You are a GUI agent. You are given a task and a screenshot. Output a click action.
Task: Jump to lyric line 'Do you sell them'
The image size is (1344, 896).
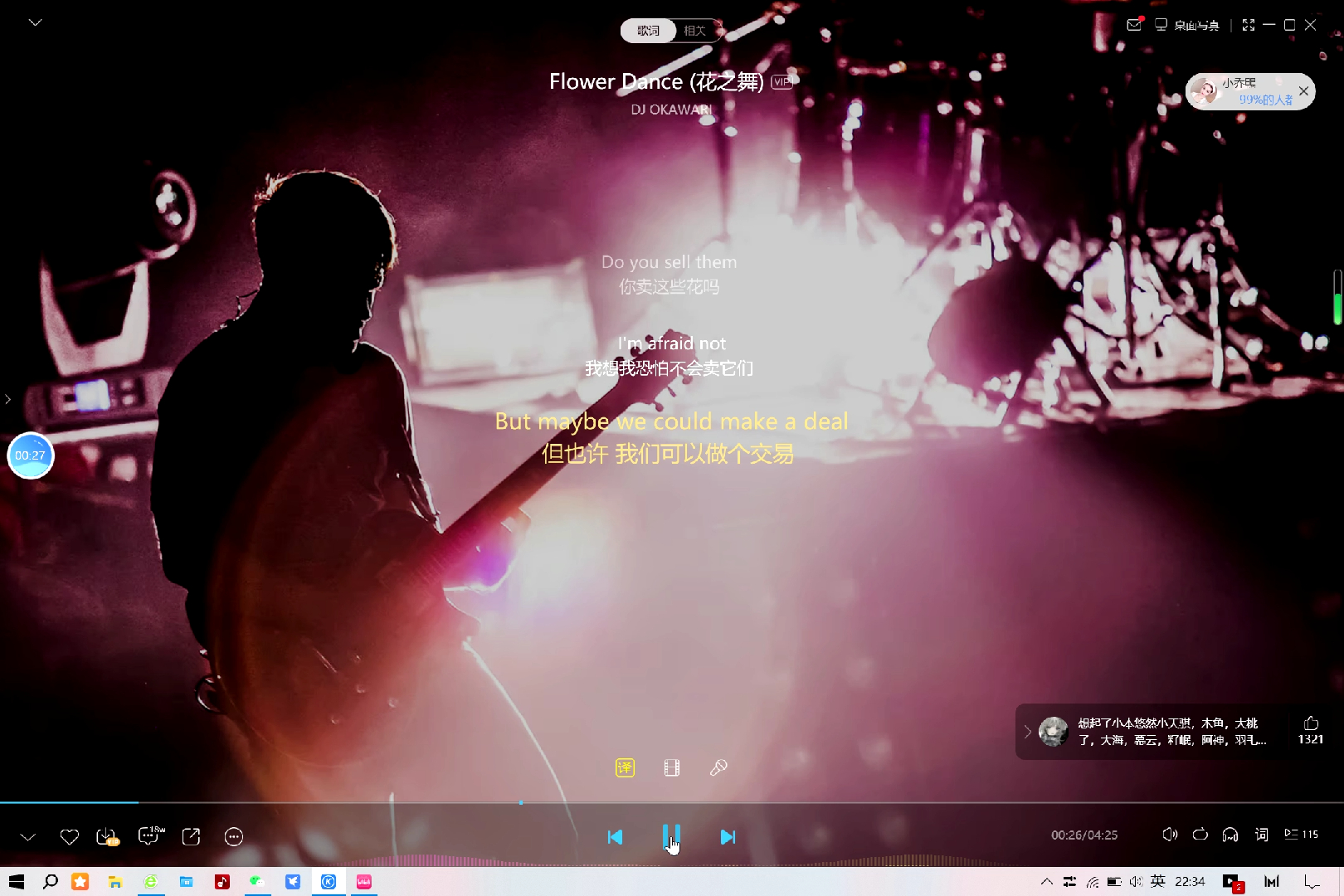[669, 262]
